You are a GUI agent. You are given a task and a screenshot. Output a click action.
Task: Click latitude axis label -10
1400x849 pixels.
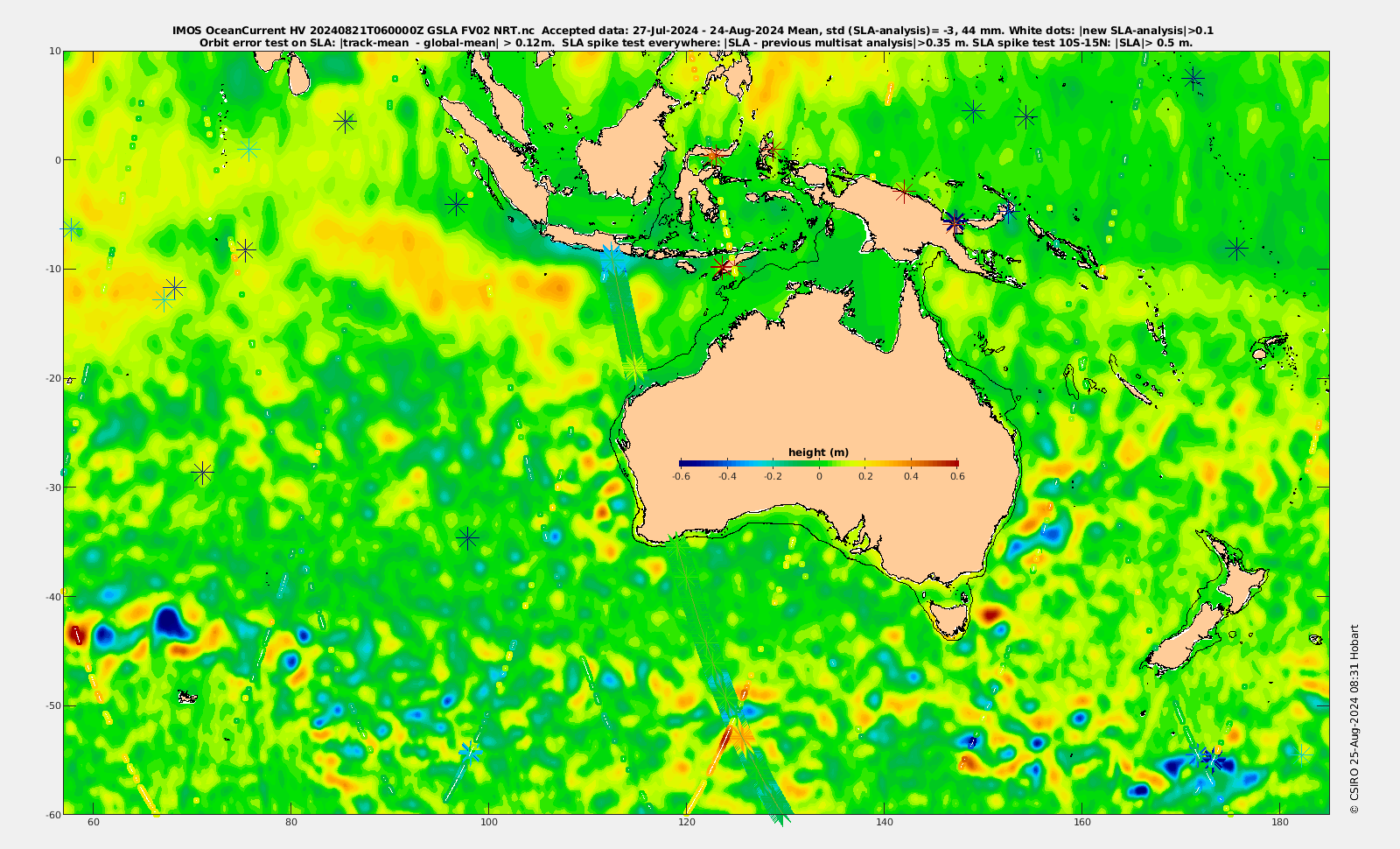[x=52, y=269]
